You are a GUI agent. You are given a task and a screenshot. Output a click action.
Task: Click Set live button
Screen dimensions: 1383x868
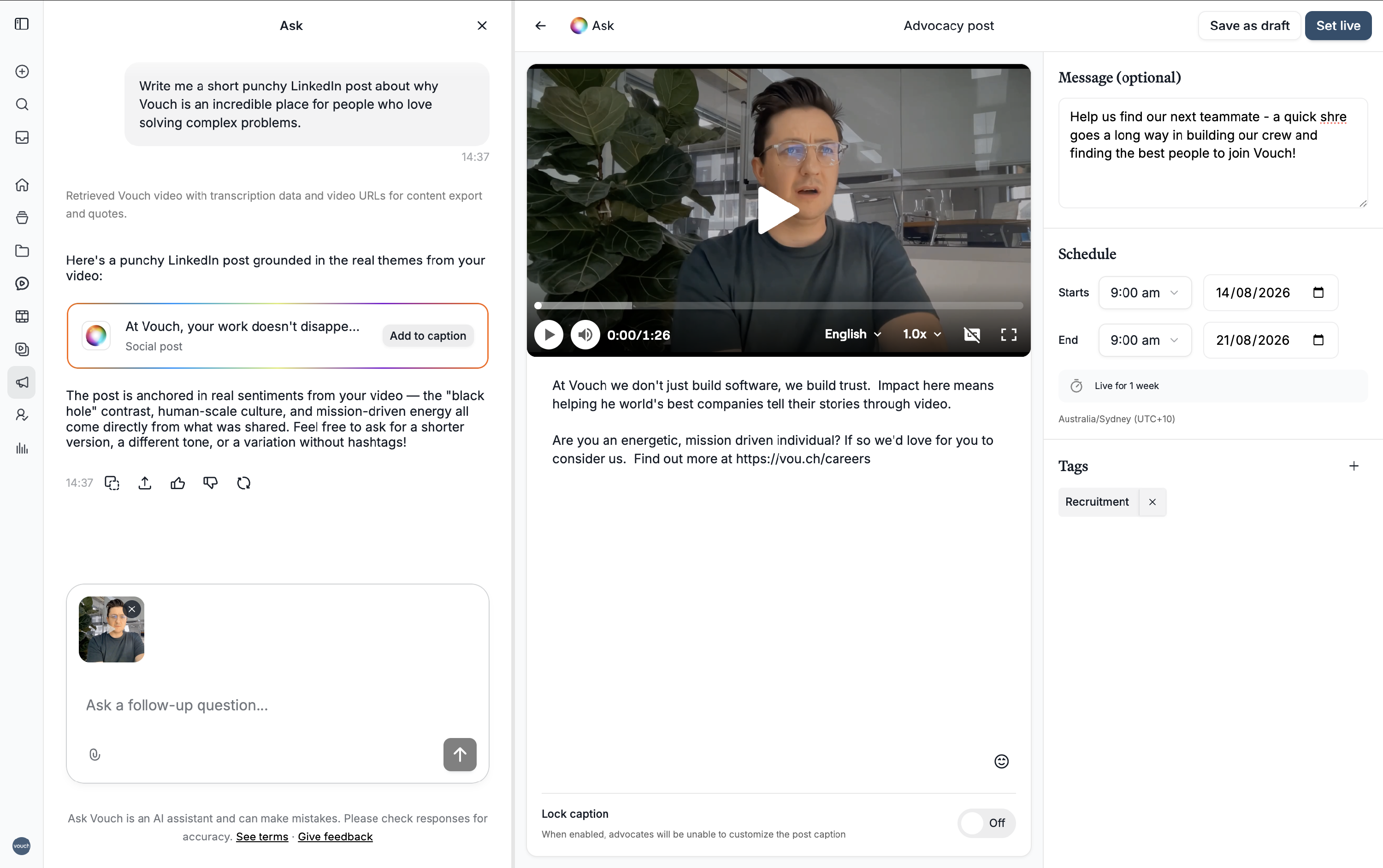point(1338,26)
